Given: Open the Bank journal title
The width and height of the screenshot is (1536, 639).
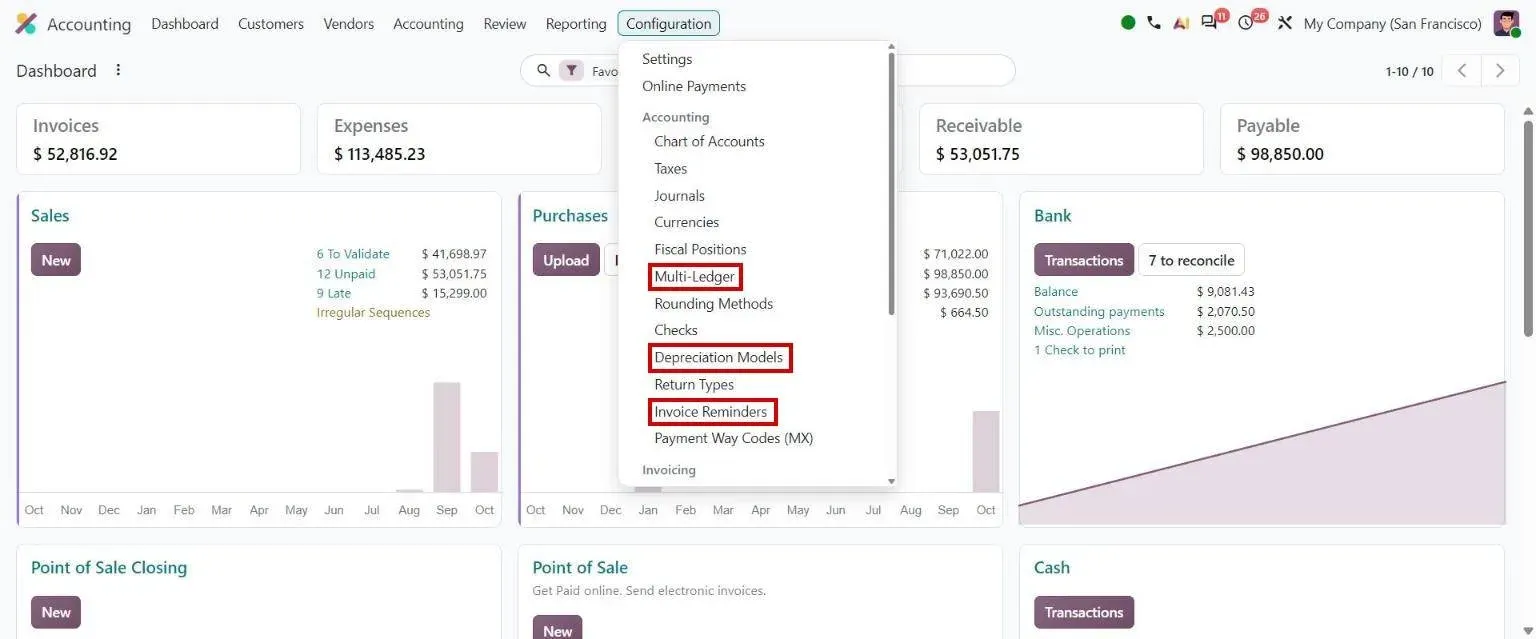Looking at the screenshot, I should 1053,216.
